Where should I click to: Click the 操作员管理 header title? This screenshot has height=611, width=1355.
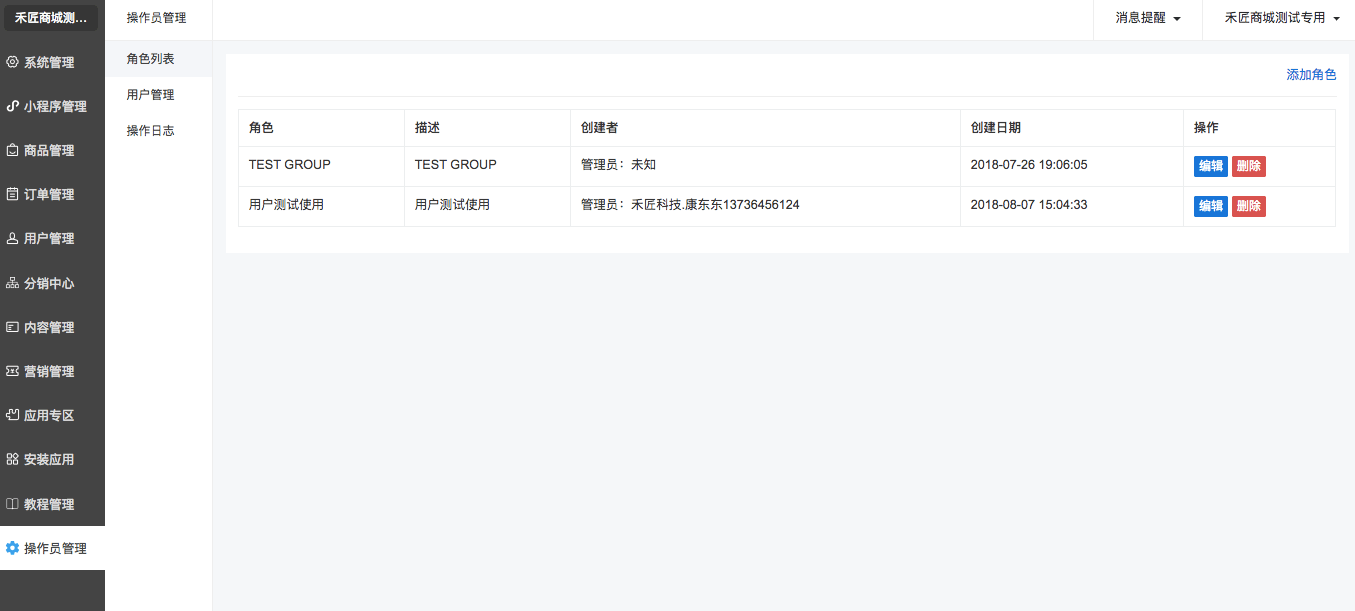coord(156,18)
